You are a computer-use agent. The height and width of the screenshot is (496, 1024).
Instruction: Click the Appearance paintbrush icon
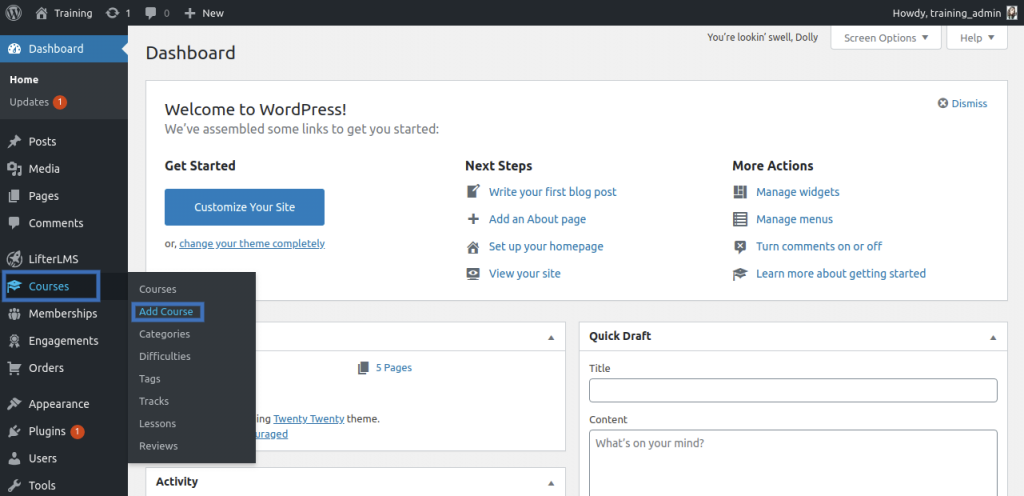14,404
